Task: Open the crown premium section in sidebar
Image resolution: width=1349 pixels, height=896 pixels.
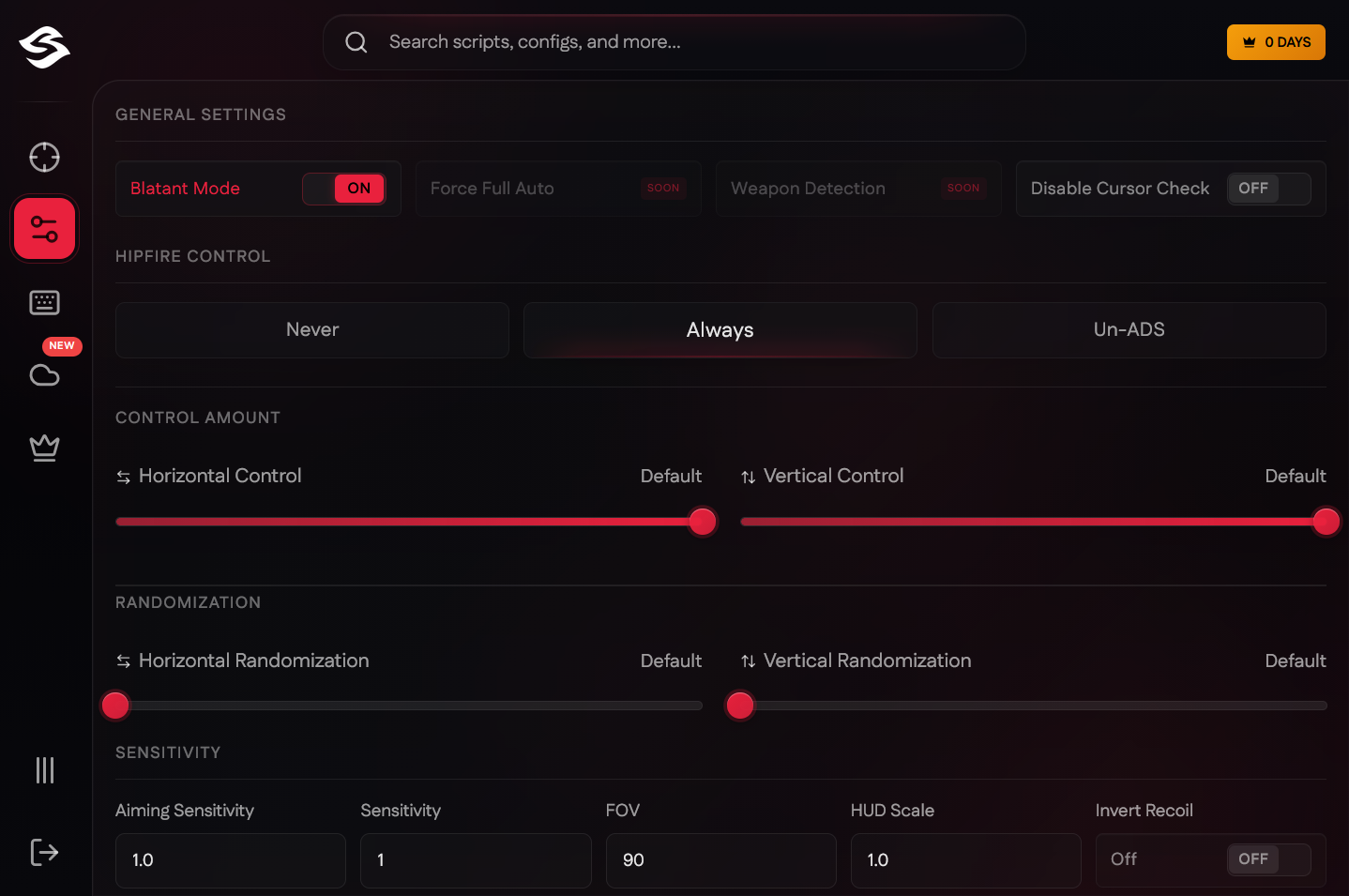Action: (44, 448)
